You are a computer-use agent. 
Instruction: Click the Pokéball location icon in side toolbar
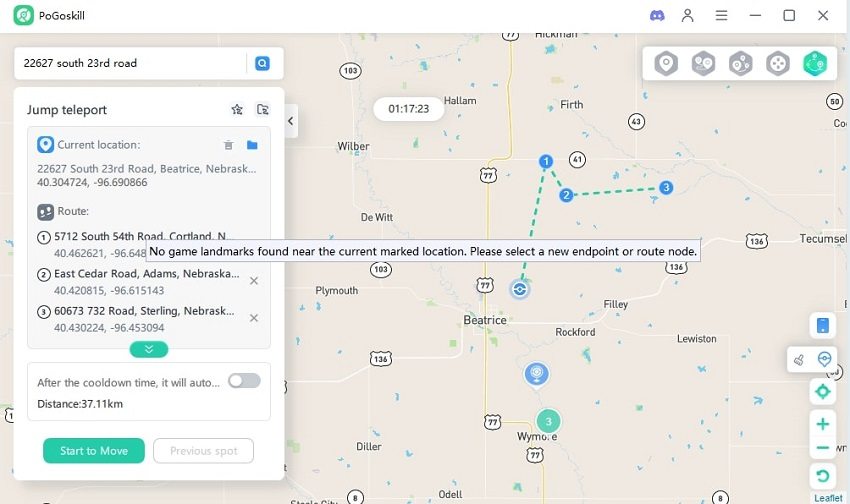(825, 358)
